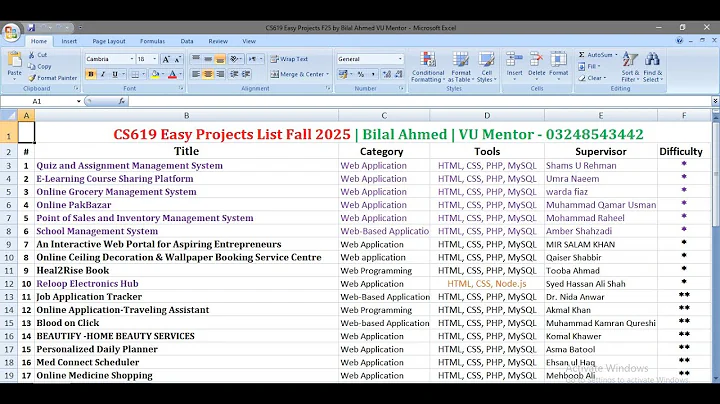Viewport: 720px width, 404px height.
Task: Increase cell indent
Action: point(246,74)
